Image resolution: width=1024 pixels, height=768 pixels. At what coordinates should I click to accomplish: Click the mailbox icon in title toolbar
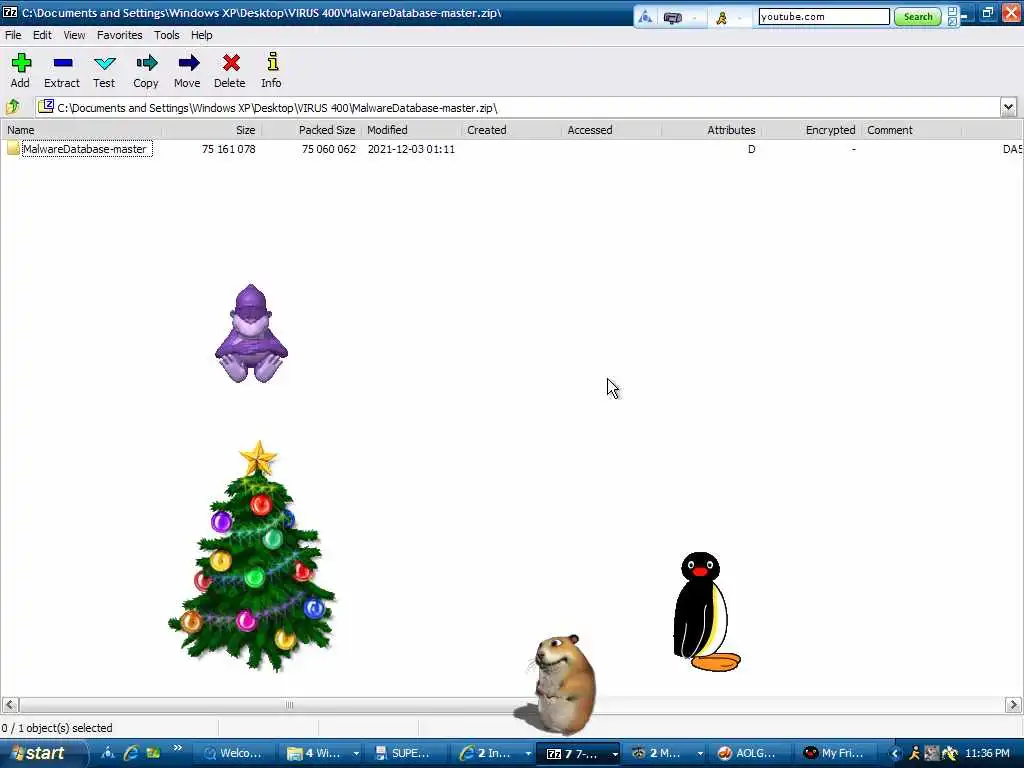(673, 18)
